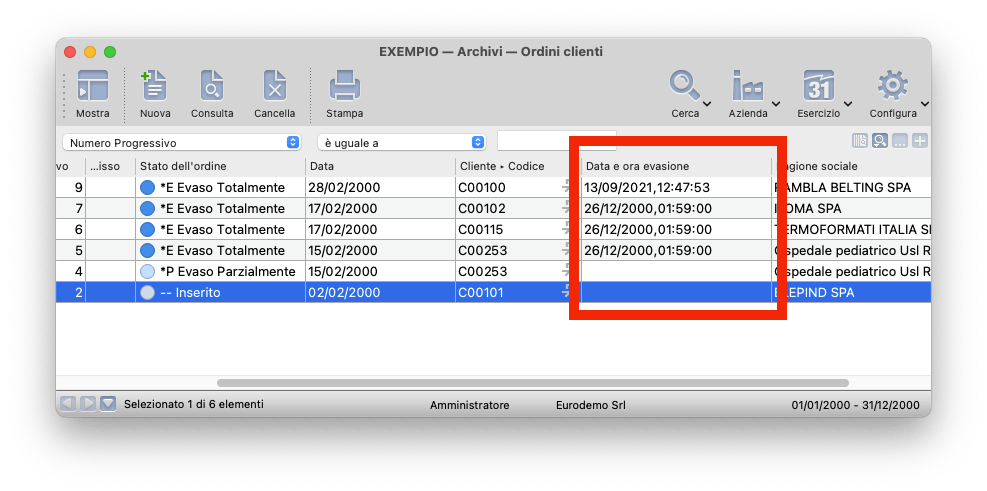
Task: Open the Cerca search tool
Action: point(685,87)
